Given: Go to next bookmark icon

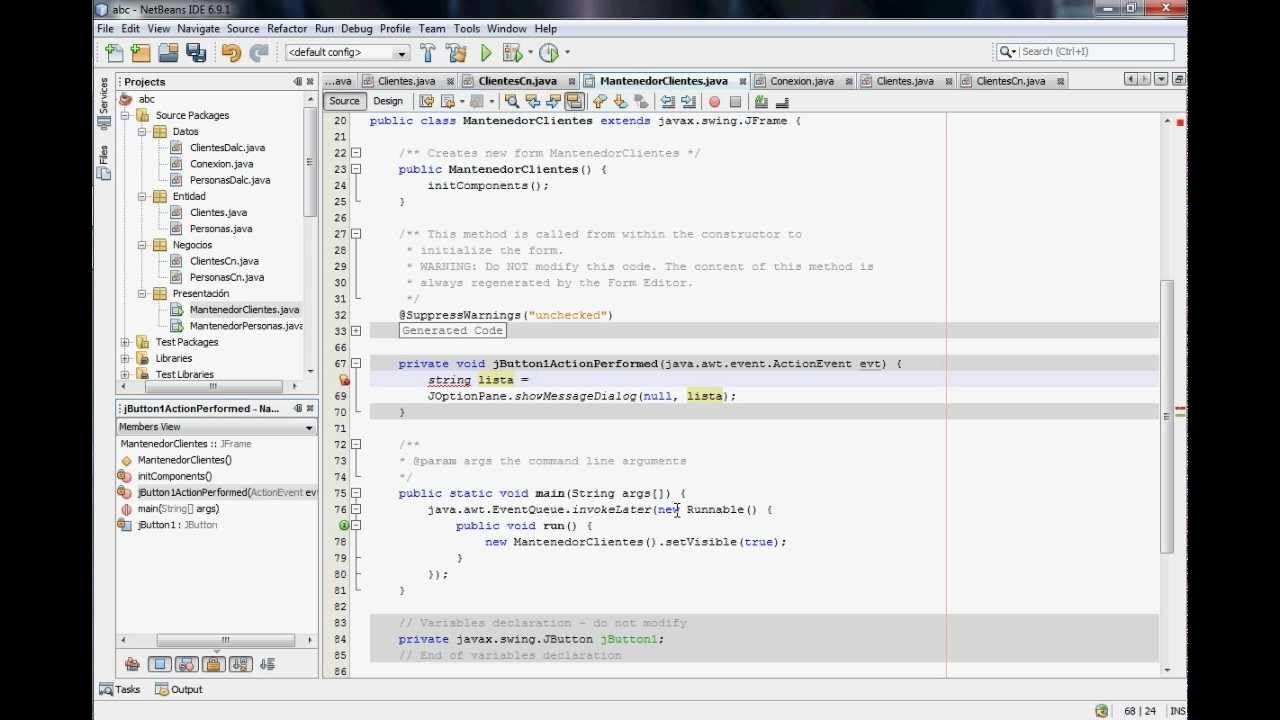Looking at the screenshot, I should click(x=620, y=101).
